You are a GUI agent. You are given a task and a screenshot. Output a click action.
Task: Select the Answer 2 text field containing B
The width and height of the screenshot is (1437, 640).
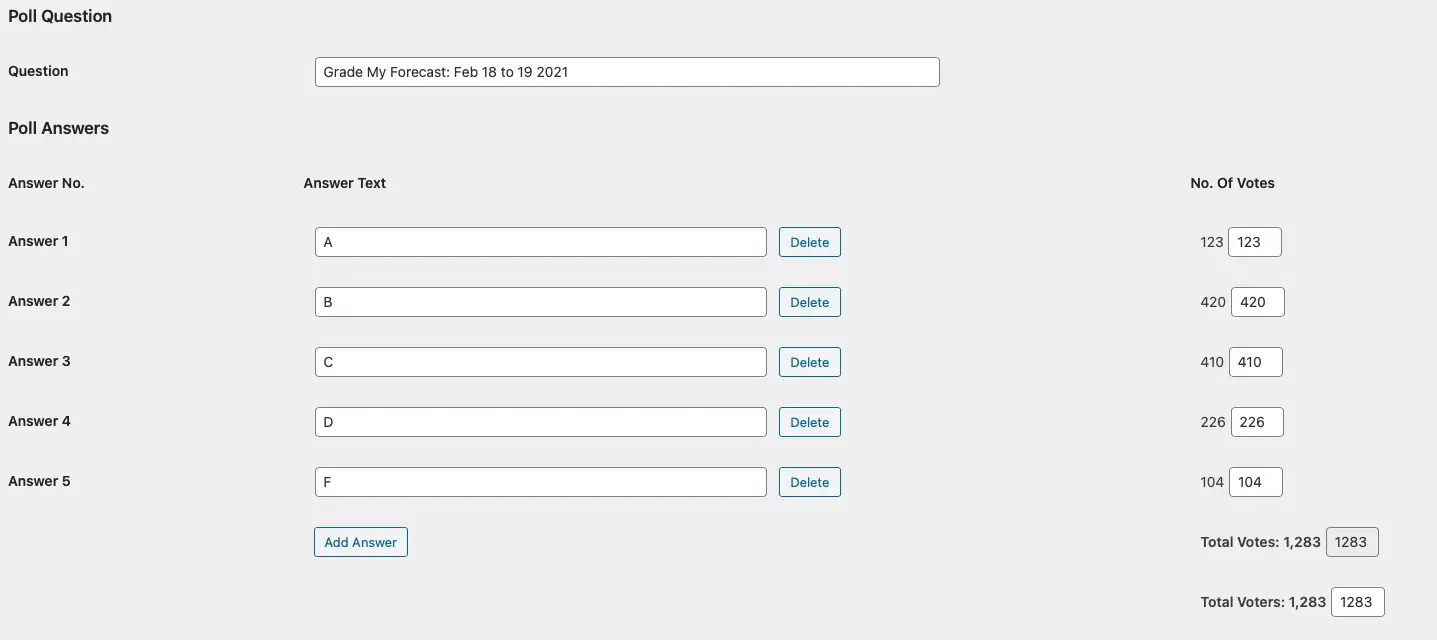click(x=541, y=302)
